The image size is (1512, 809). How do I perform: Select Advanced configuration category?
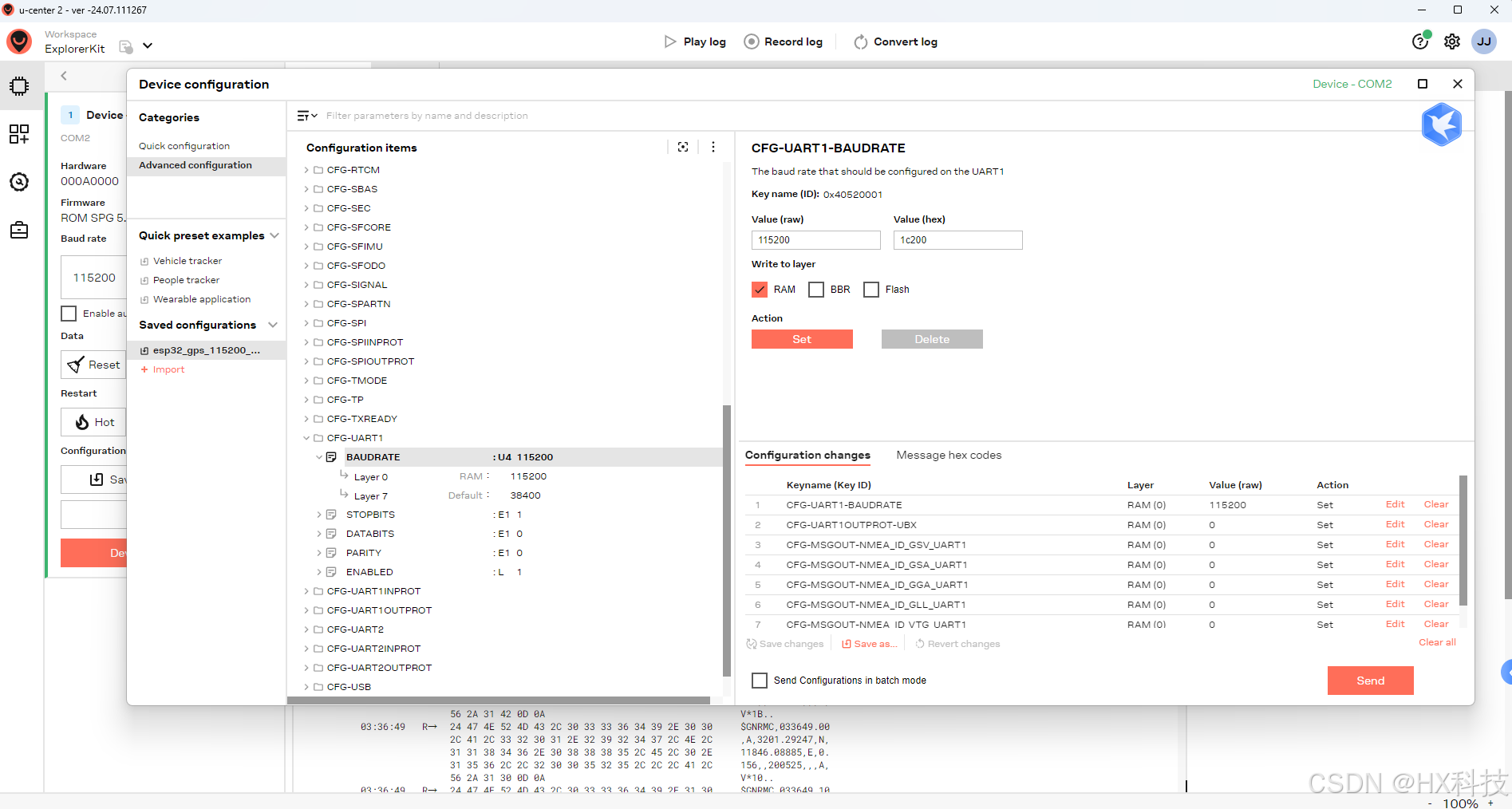pyautogui.click(x=195, y=165)
